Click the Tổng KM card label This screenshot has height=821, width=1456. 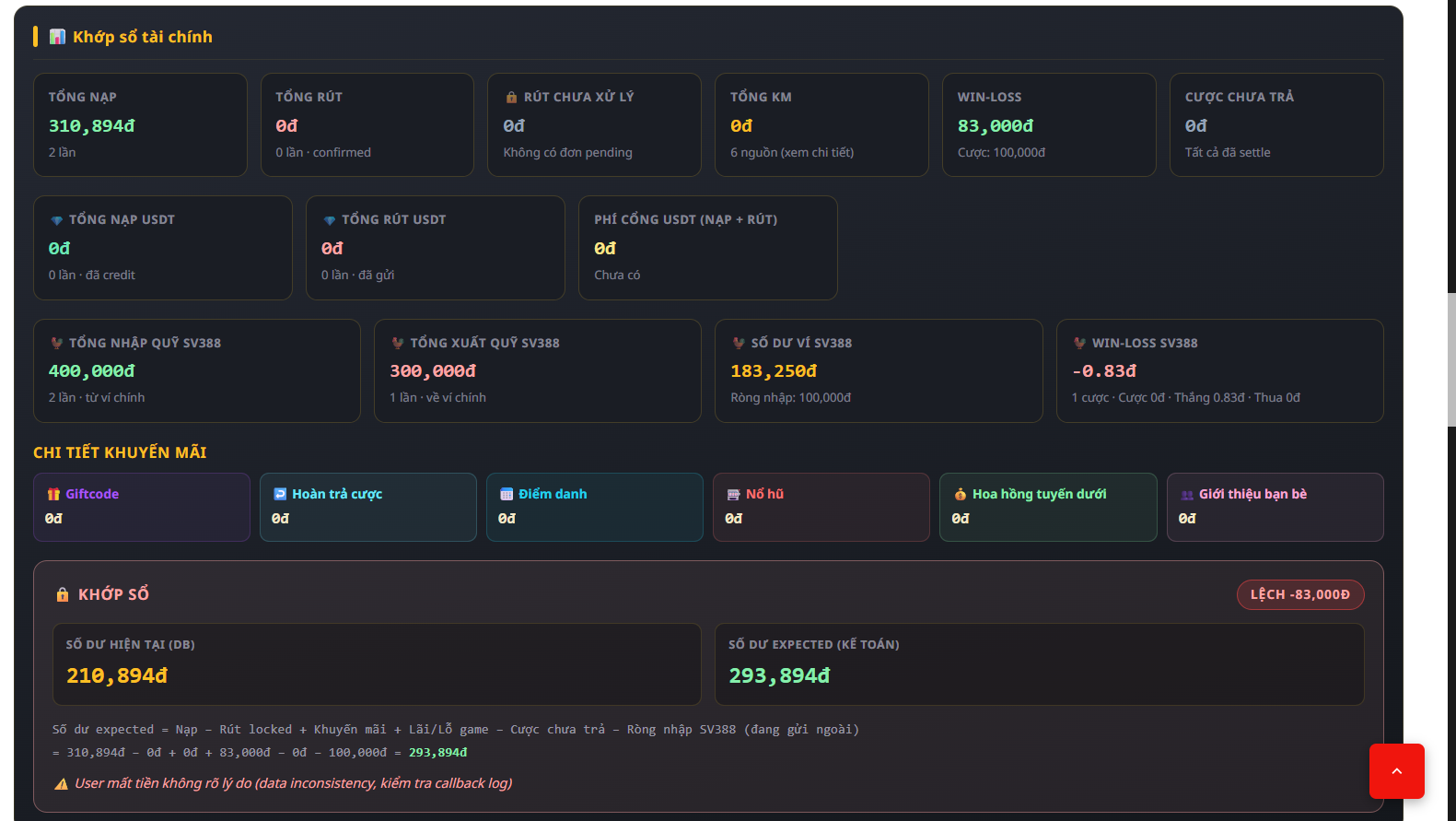pos(761,97)
